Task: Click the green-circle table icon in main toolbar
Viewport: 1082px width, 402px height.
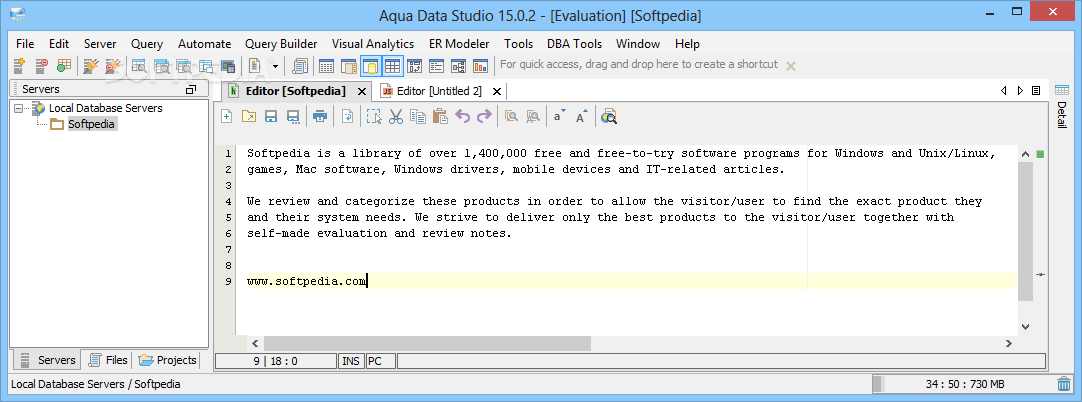Action: (x=64, y=66)
